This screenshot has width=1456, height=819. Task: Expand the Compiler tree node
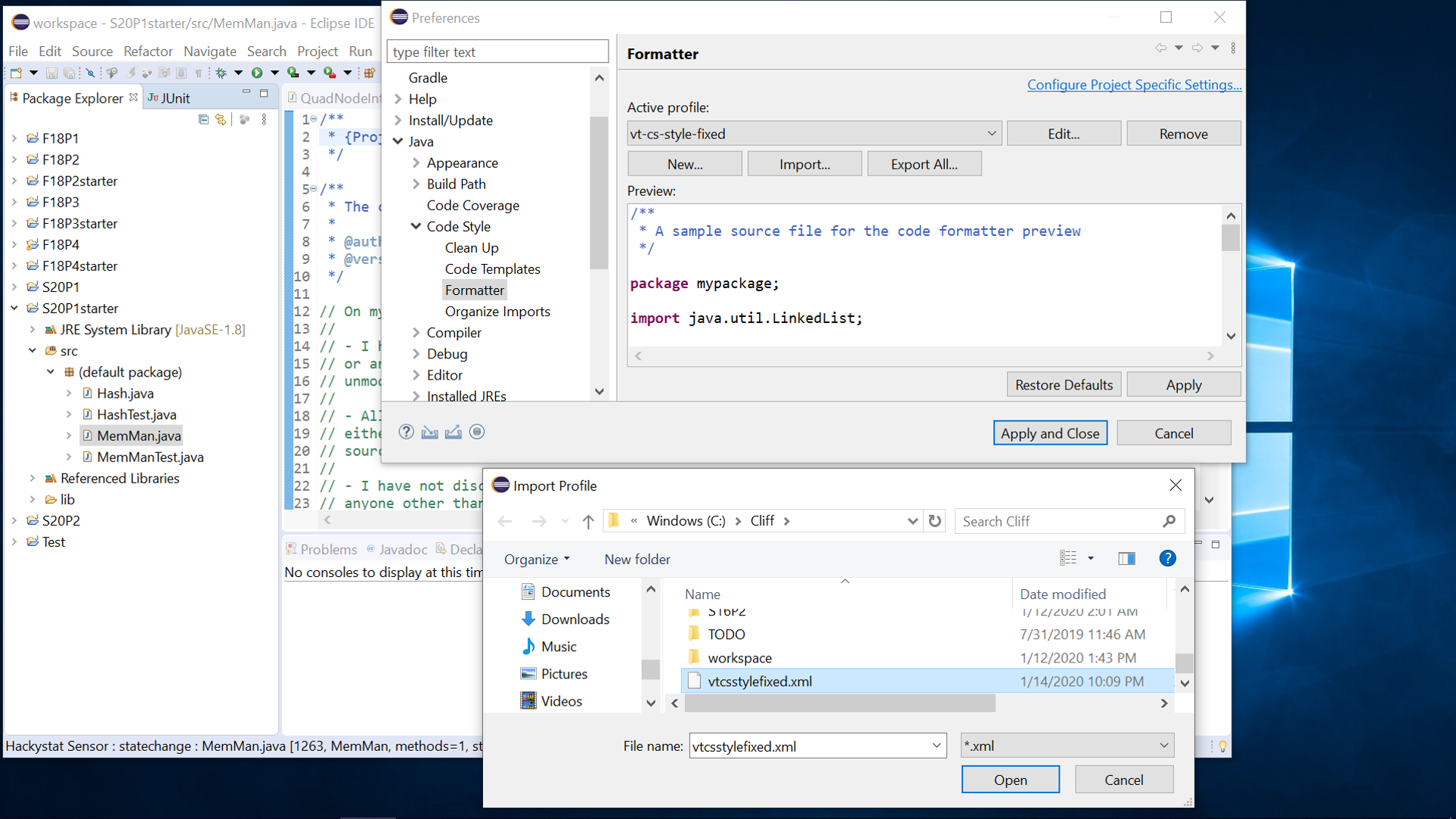click(417, 333)
